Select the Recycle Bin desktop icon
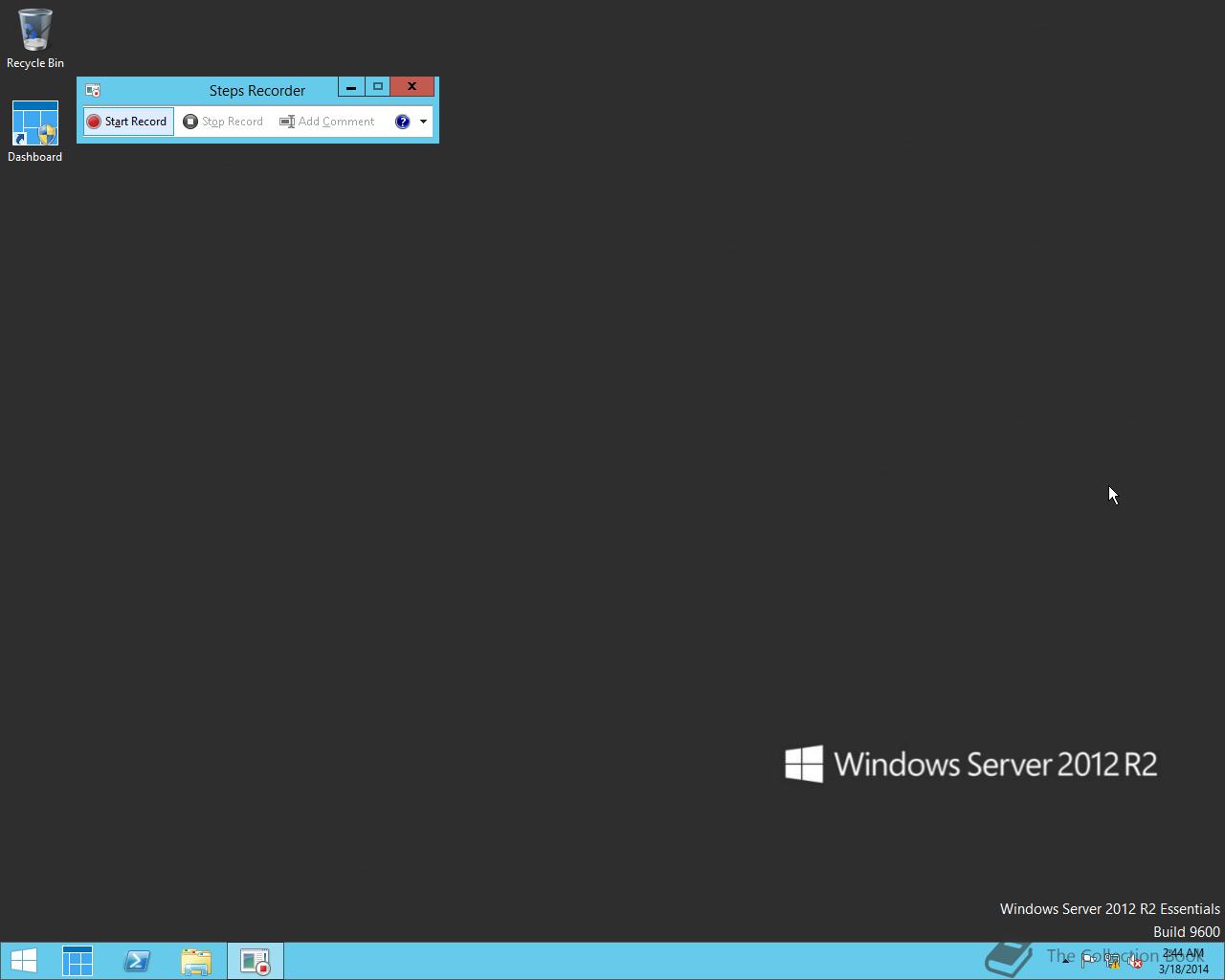 35,39
